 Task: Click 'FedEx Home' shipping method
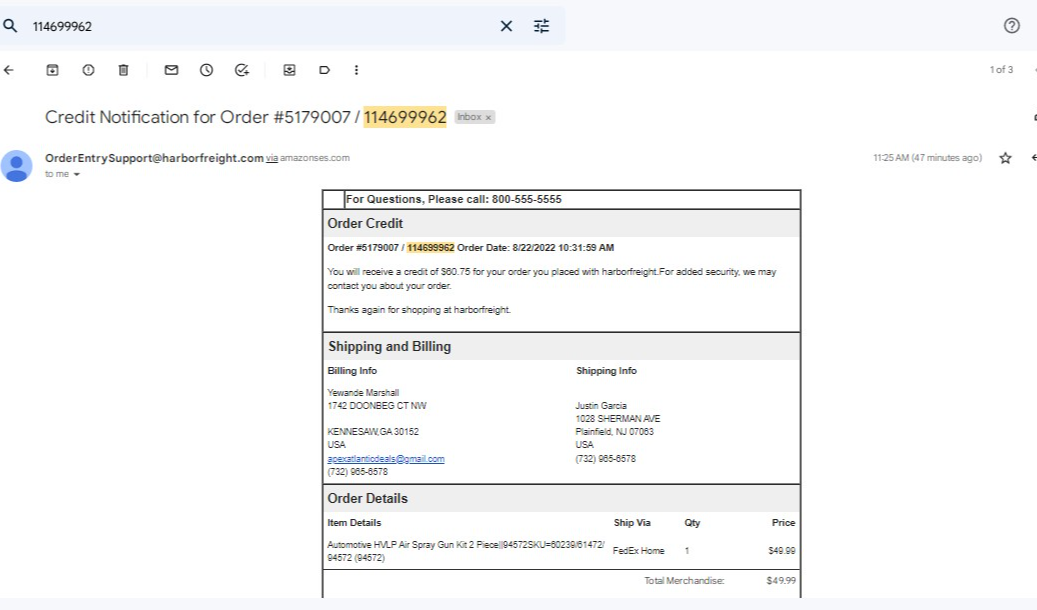pos(638,550)
